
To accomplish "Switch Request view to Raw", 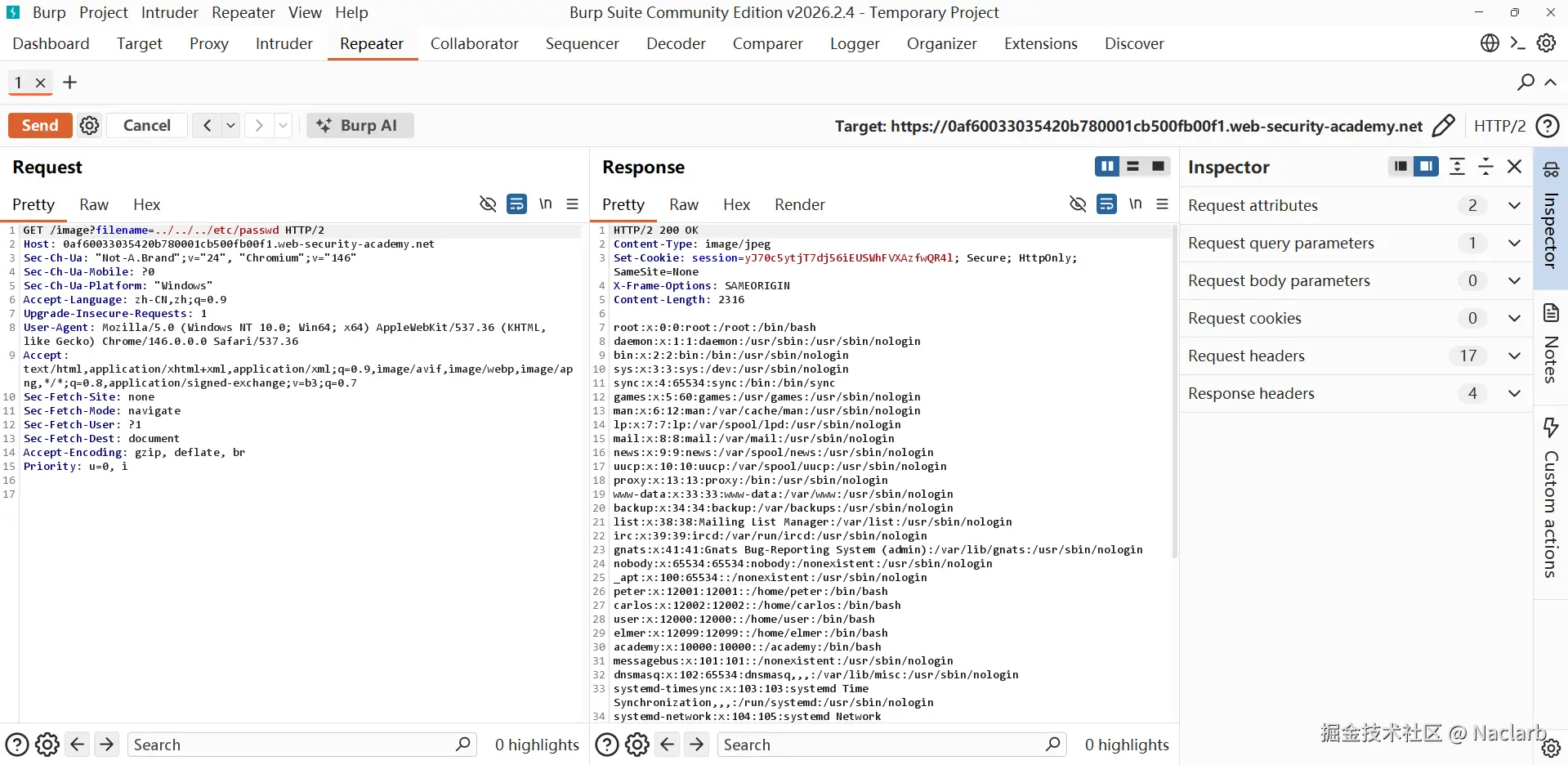I will click(x=94, y=204).
